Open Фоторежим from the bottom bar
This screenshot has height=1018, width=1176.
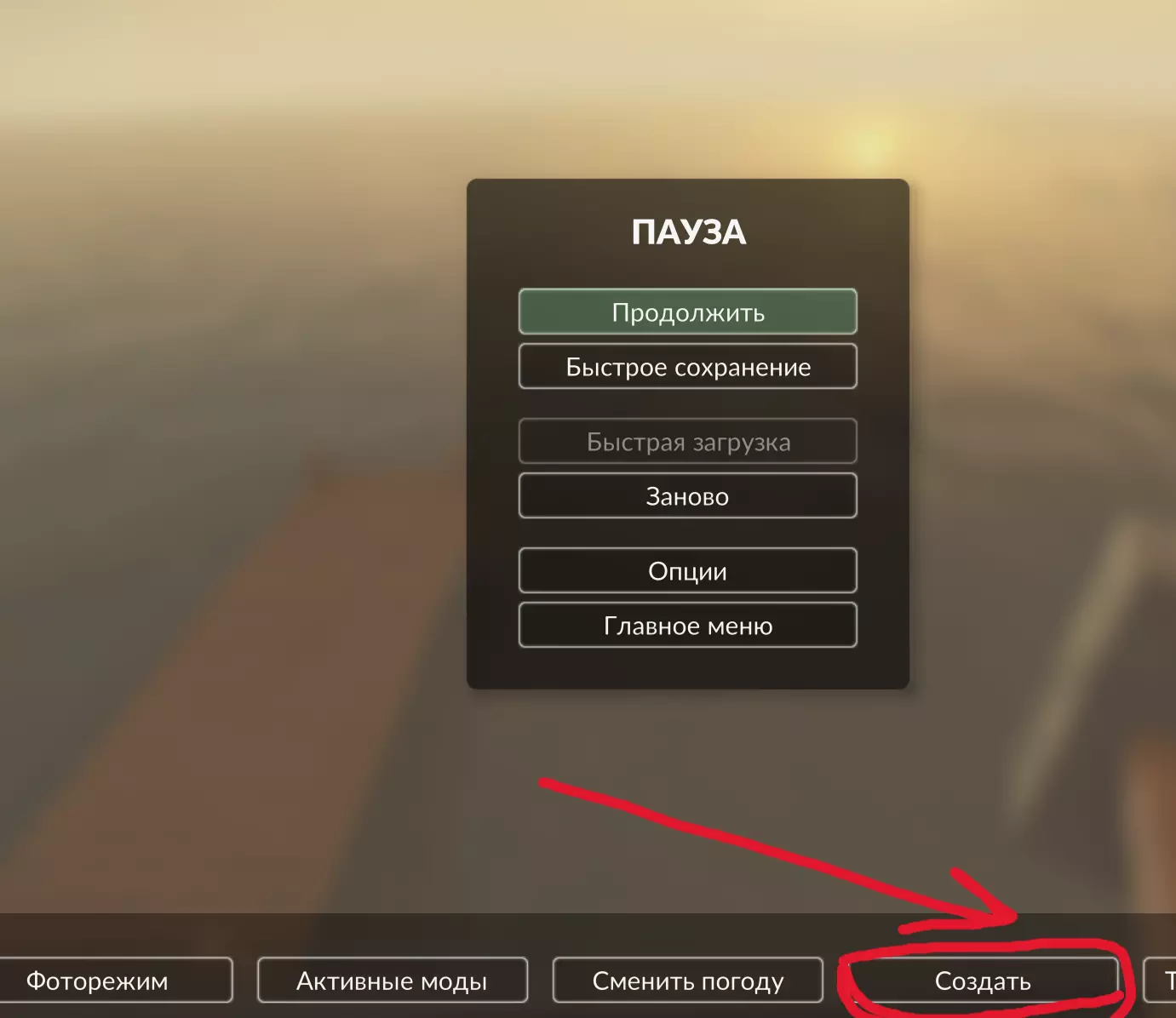pos(115,981)
